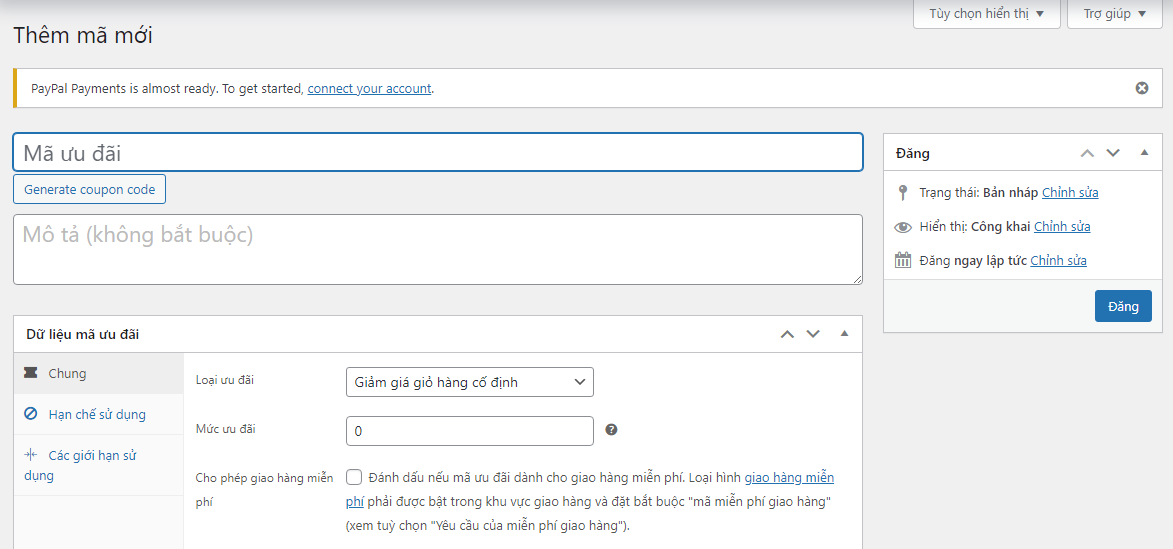This screenshot has height=549, width=1173.
Task: Move the Đăng panel up
Action: (x=1087, y=153)
